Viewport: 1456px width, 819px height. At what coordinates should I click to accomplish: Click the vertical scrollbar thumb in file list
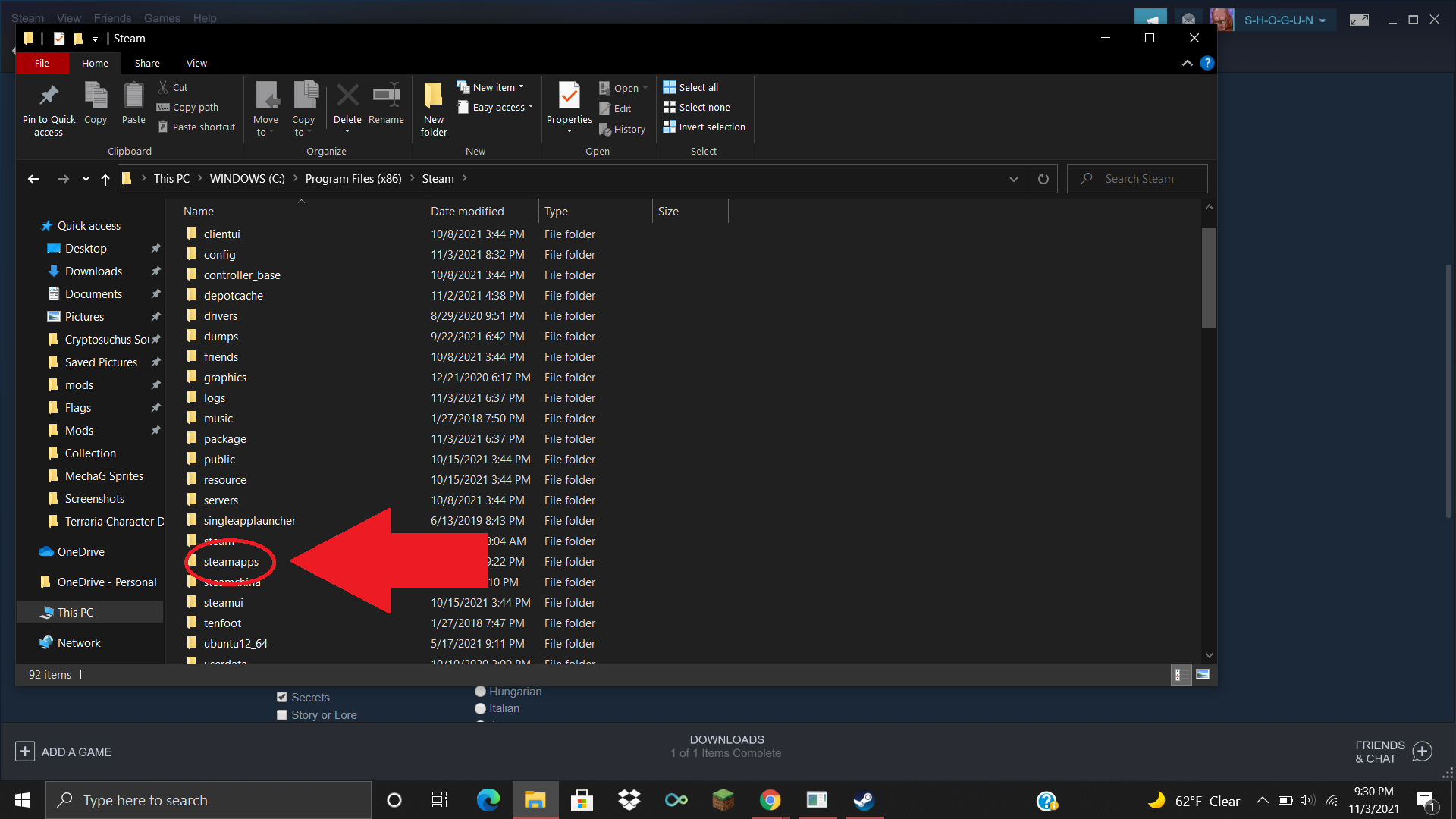coord(1208,278)
